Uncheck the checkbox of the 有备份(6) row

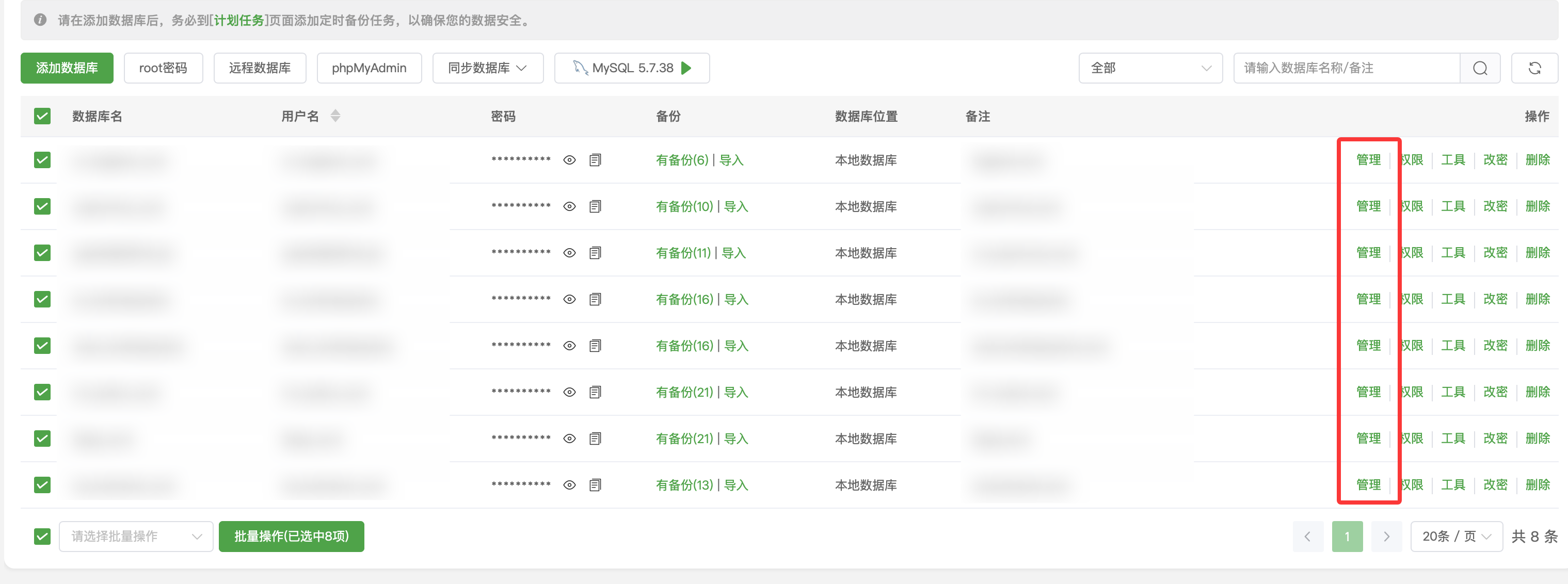pos(42,160)
